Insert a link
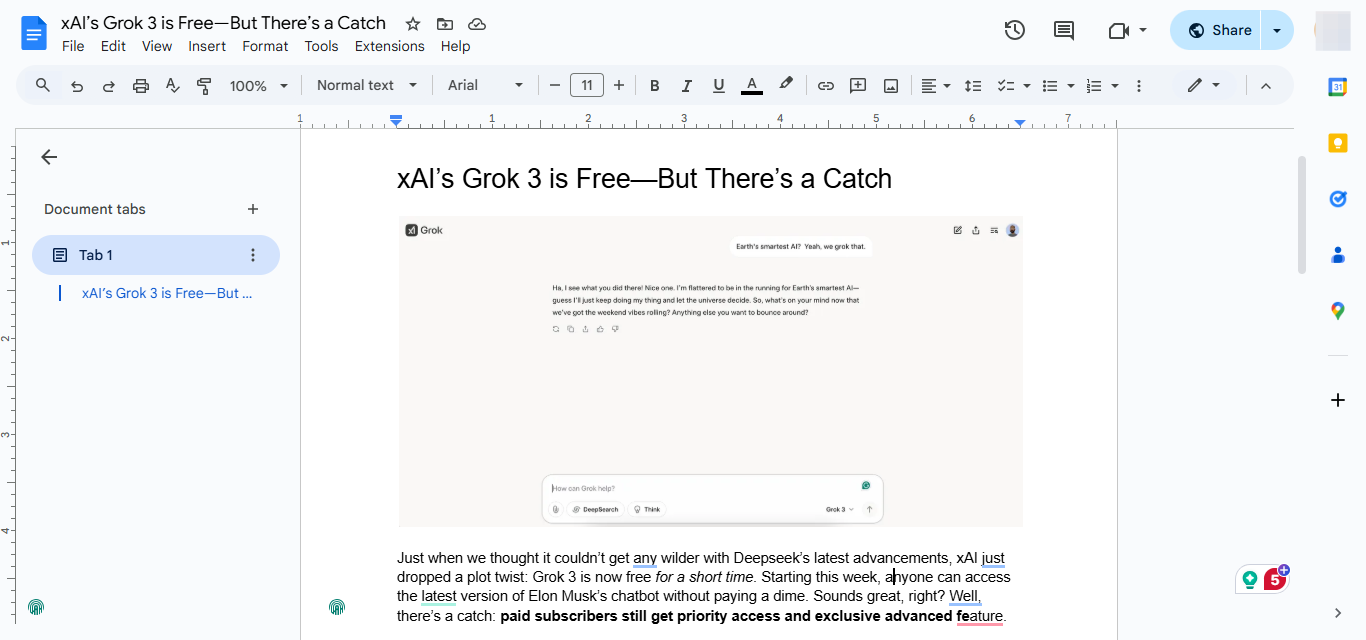This screenshot has width=1366, height=640. tap(825, 86)
